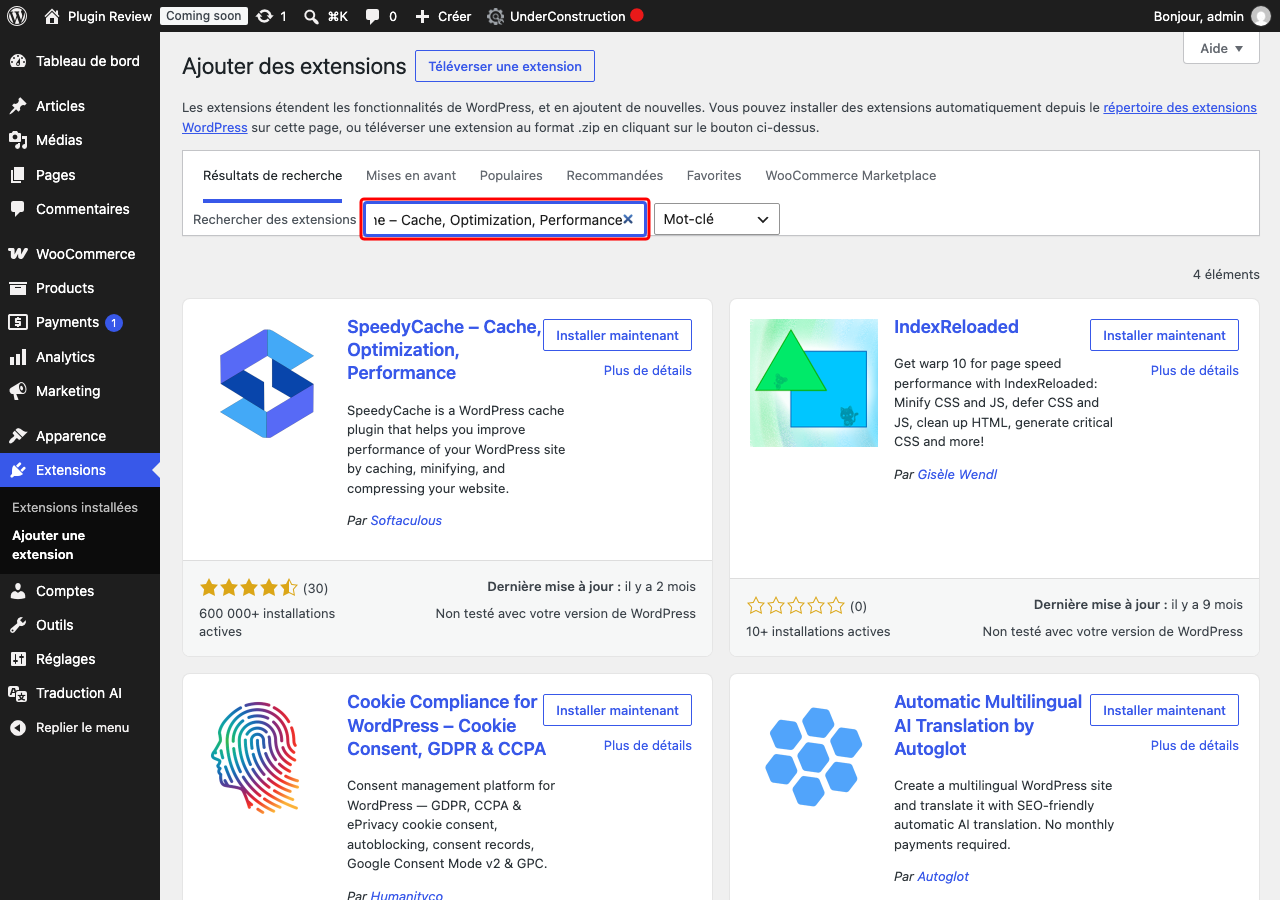Click the Extensions plug icon
Screen dimensions: 1280x900
pos(18,470)
